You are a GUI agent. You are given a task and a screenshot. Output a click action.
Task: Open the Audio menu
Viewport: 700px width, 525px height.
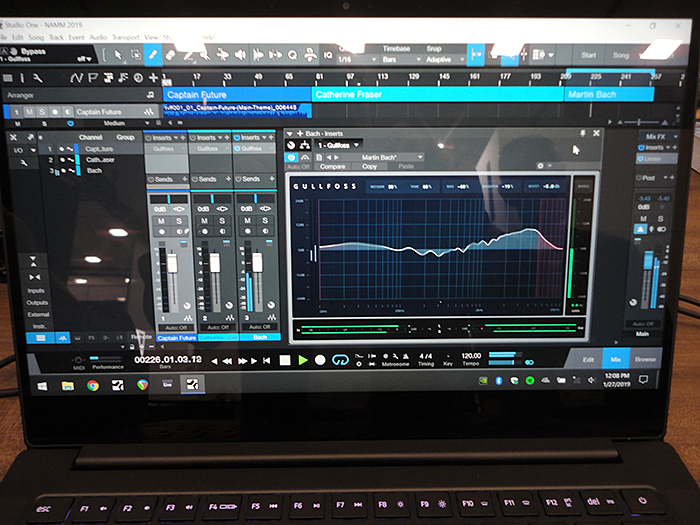coord(98,38)
